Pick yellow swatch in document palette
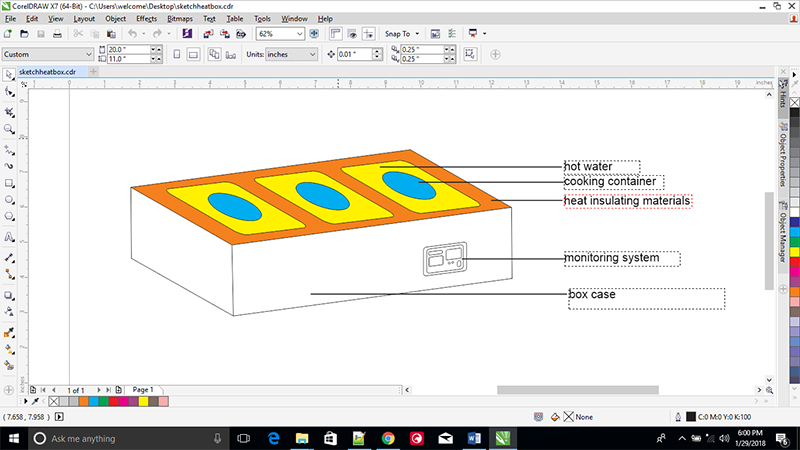This screenshot has width=800, height=450. pyautogui.click(x=144, y=401)
